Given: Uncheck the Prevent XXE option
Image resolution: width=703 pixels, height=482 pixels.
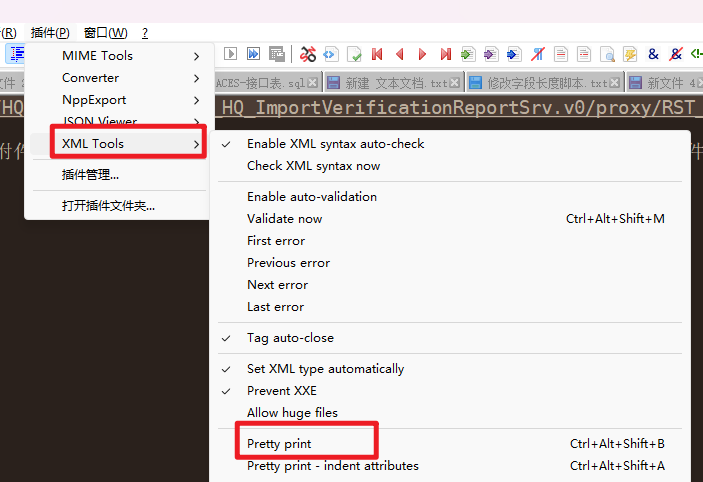Looking at the screenshot, I should (x=282, y=391).
